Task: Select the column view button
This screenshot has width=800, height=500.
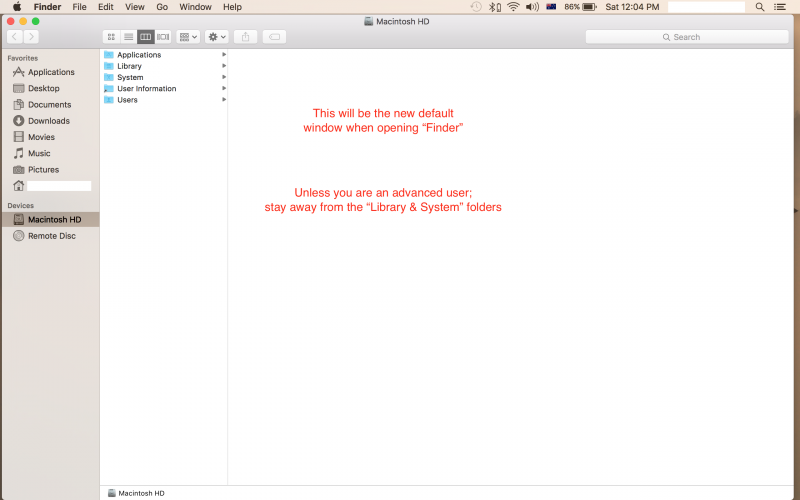Action: pyautogui.click(x=145, y=37)
